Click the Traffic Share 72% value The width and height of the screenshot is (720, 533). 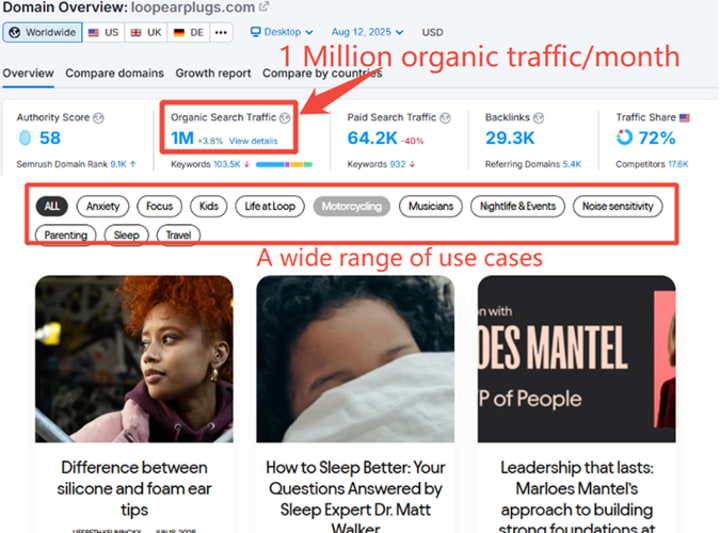pos(657,138)
